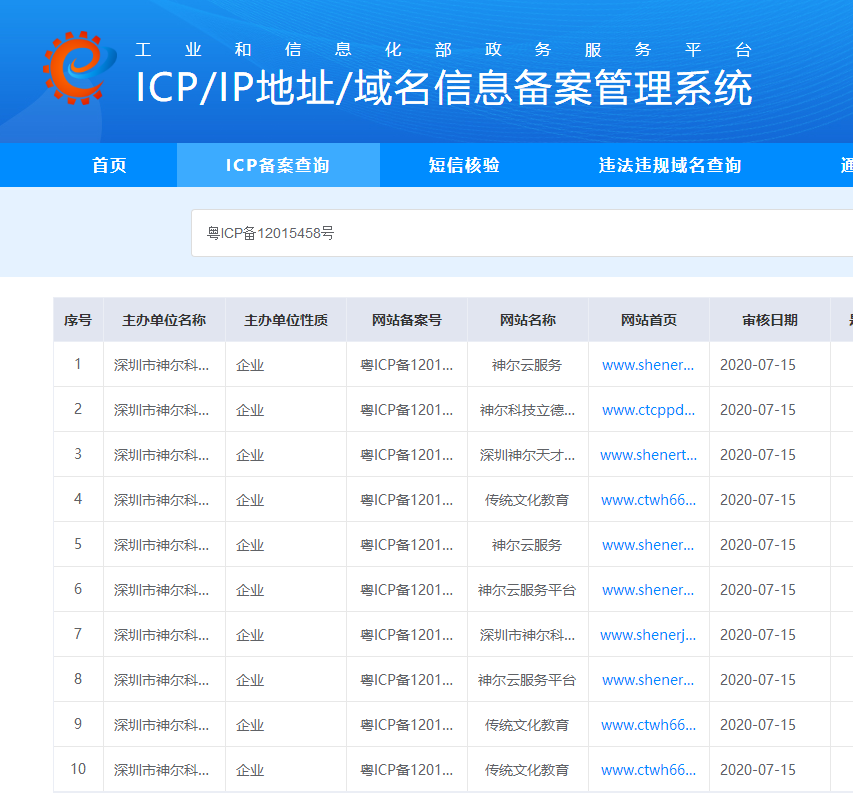
Task: Click site name 传统文化教育 in row 10
Action: click(x=527, y=770)
